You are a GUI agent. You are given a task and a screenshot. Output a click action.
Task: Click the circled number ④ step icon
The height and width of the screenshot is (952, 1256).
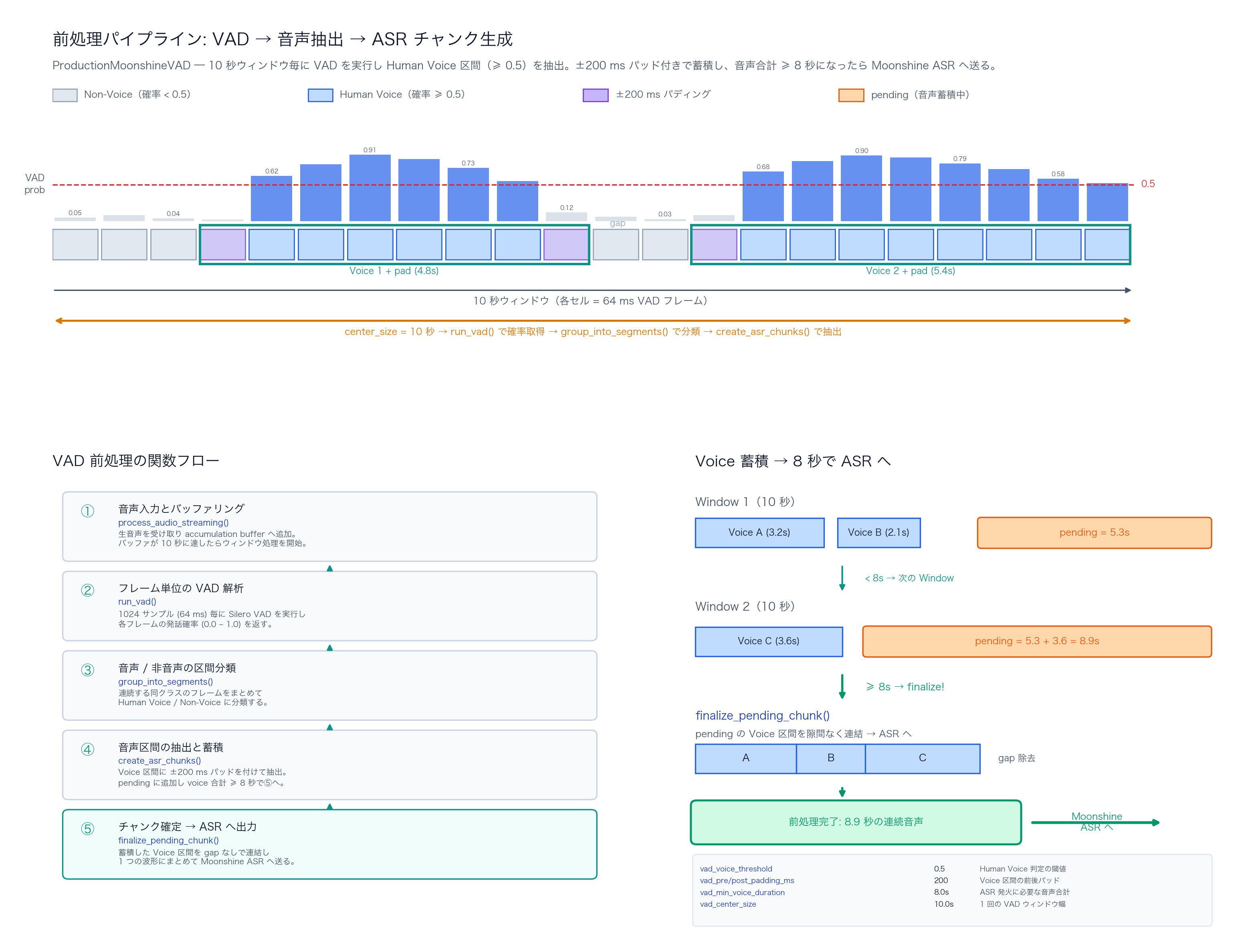[87, 749]
